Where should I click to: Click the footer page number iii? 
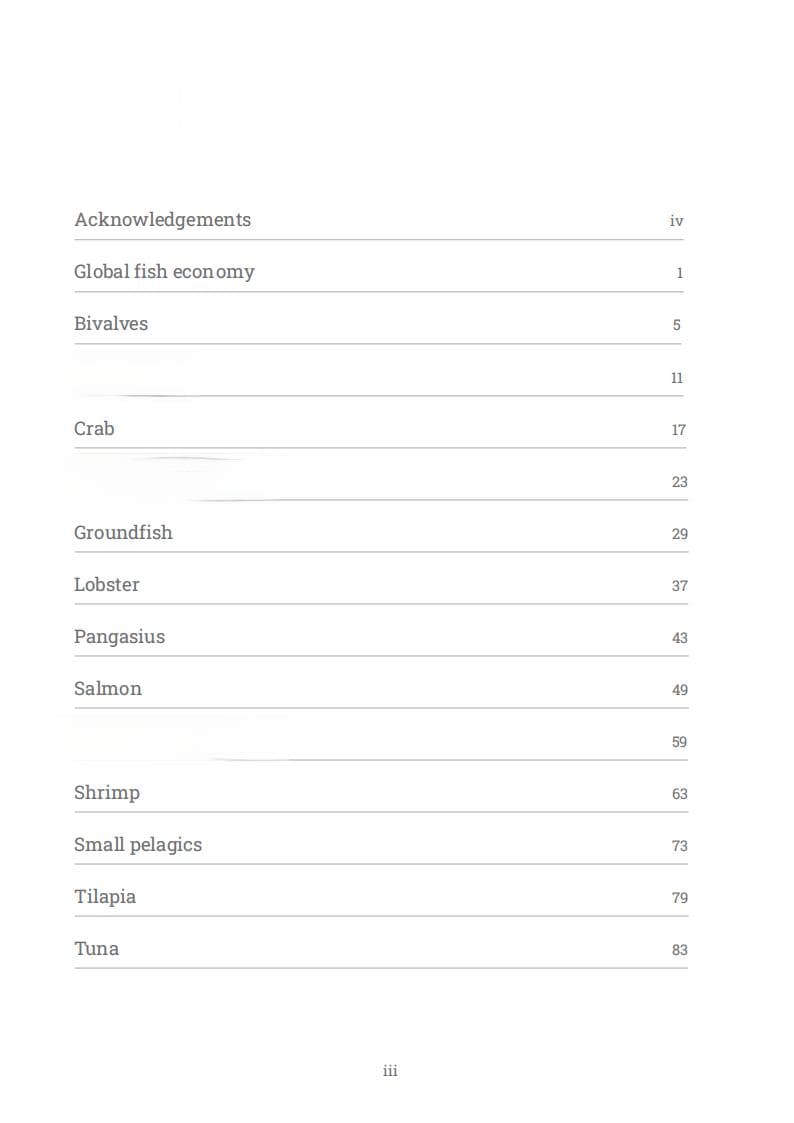390,1071
